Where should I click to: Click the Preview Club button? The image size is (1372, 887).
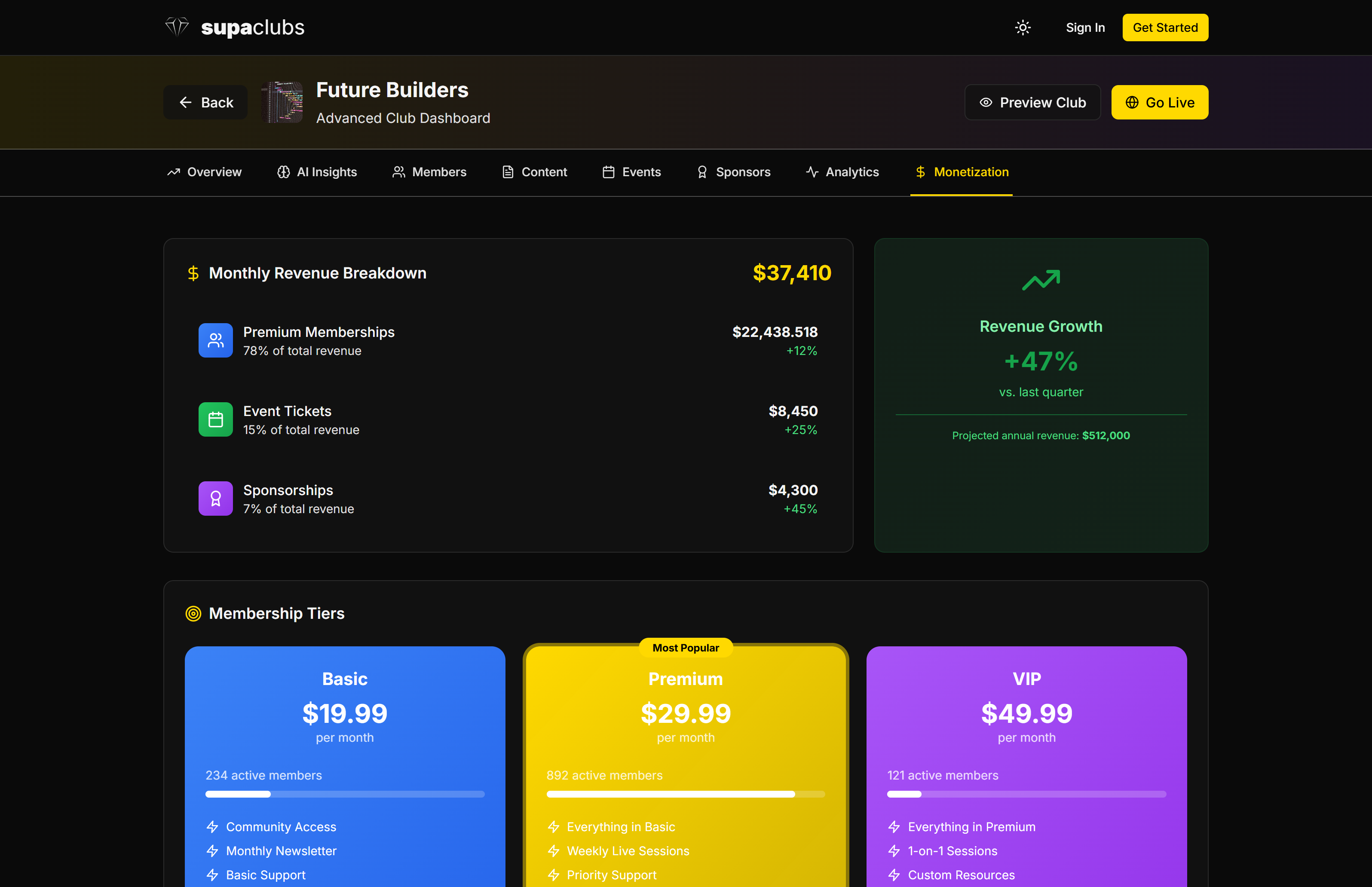point(1032,103)
